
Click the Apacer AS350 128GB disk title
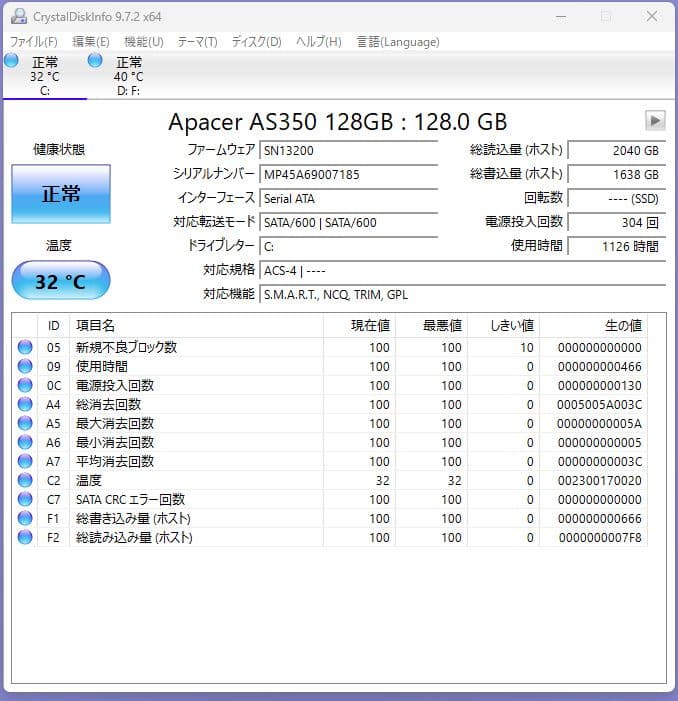[x=337, y=122]
